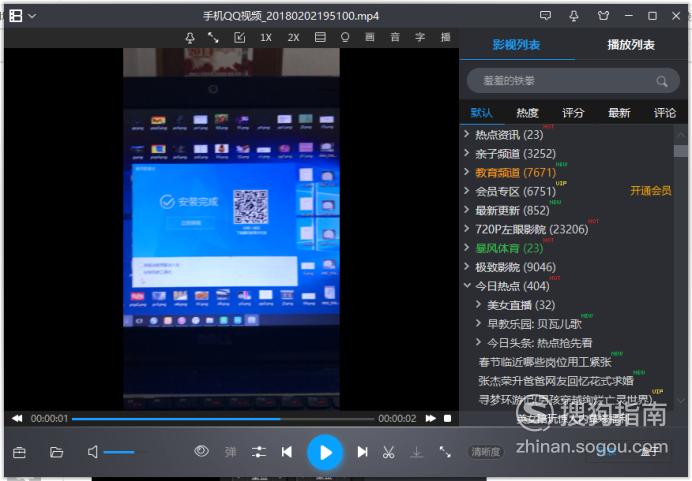Enter fullscreen via bottom arrows icon
Screen dimensions: 692x481
(445, 452)
